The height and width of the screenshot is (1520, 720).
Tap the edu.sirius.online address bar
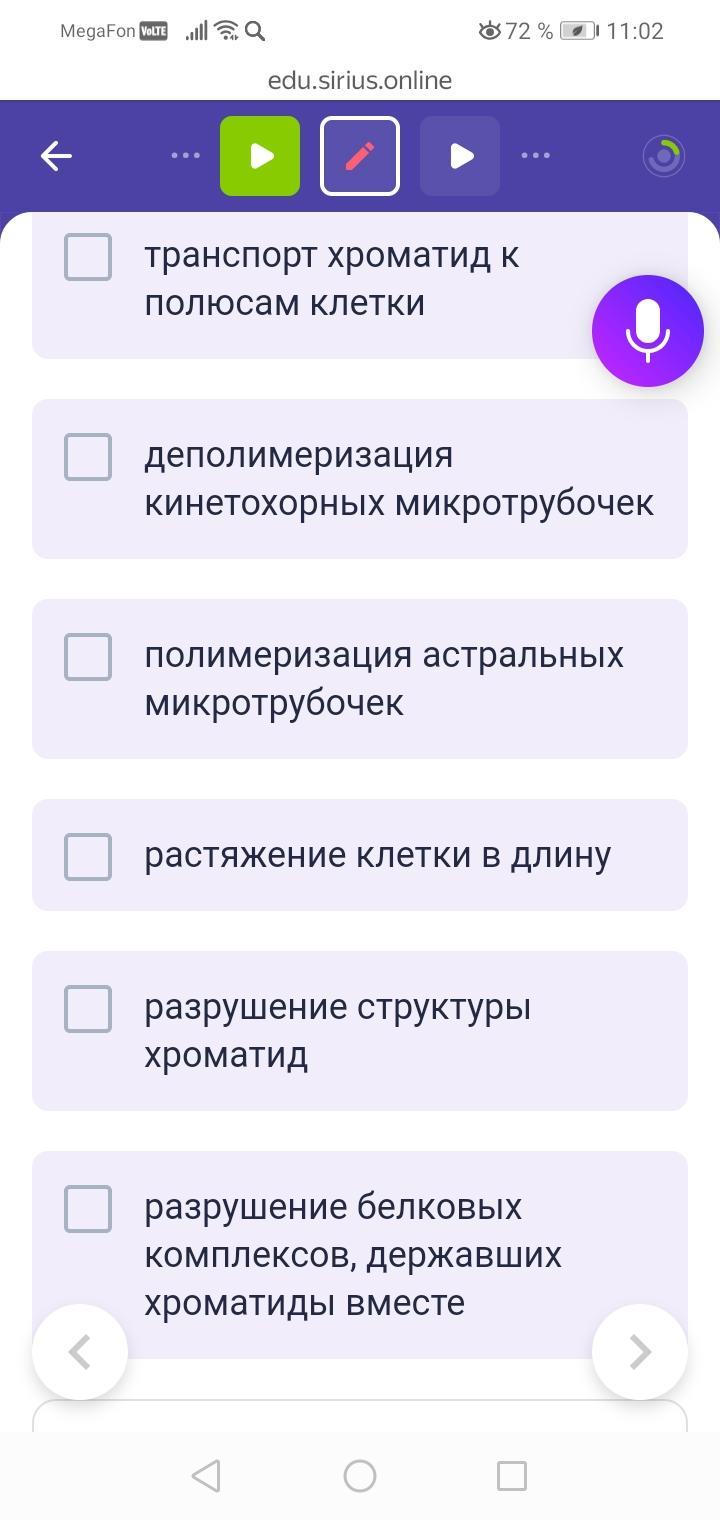click(x=360, y=80)
